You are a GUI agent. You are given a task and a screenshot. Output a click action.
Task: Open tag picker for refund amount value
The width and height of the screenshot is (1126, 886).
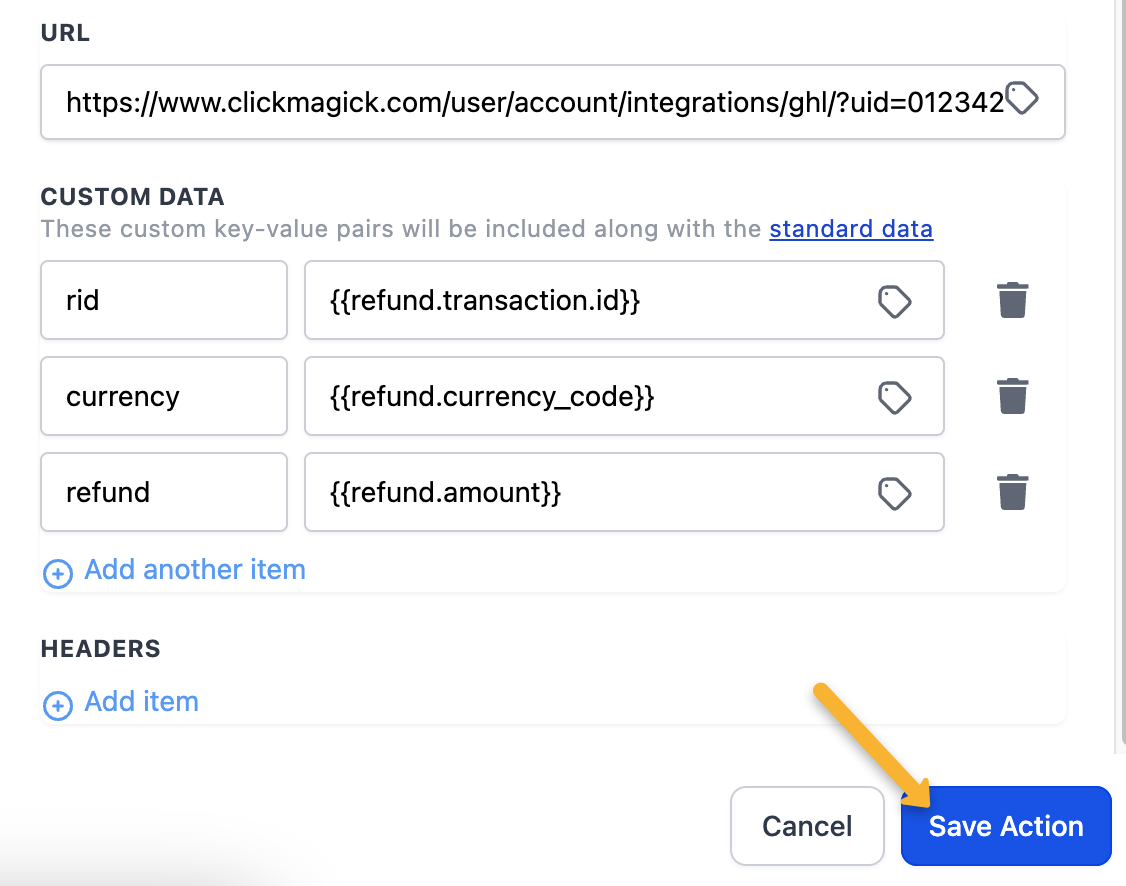click(894, 493)
